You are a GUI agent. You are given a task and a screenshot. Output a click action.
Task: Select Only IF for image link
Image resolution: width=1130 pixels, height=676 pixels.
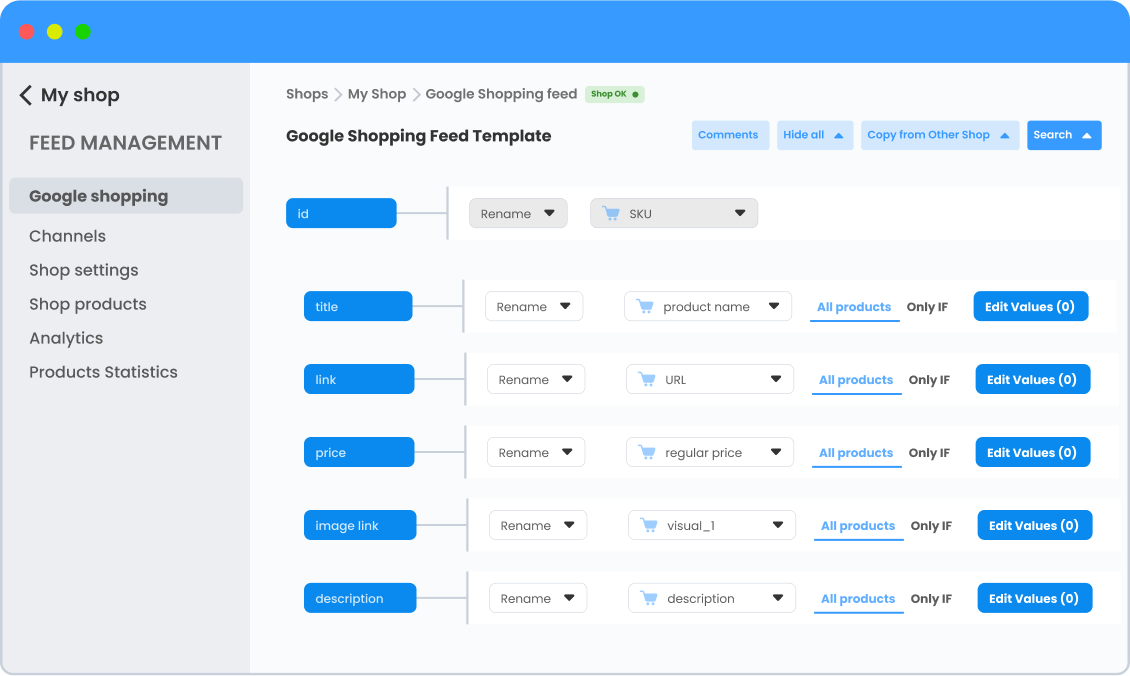pos(931,526)
